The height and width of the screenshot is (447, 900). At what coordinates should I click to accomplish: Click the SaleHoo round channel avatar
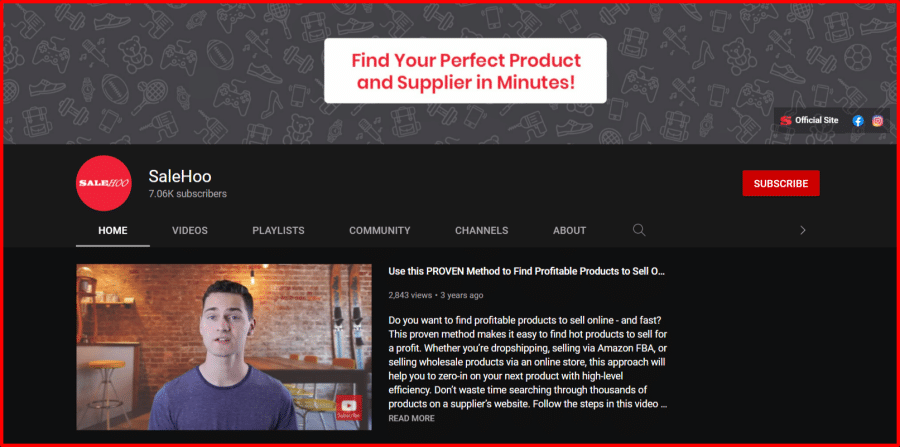(x=104, y=183)
